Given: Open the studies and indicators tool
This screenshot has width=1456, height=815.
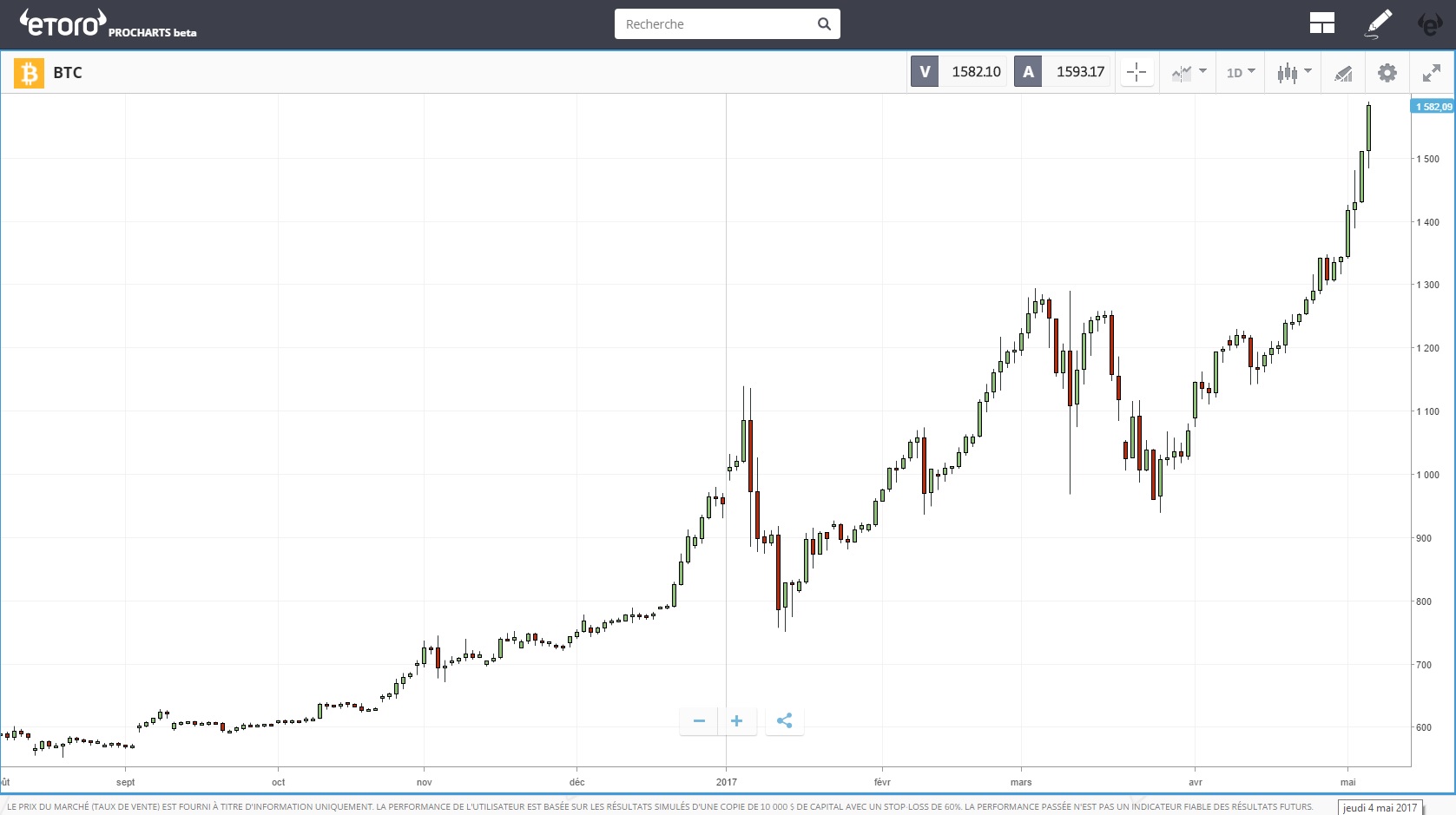Looking at the screenshot, I should 1343,73.
